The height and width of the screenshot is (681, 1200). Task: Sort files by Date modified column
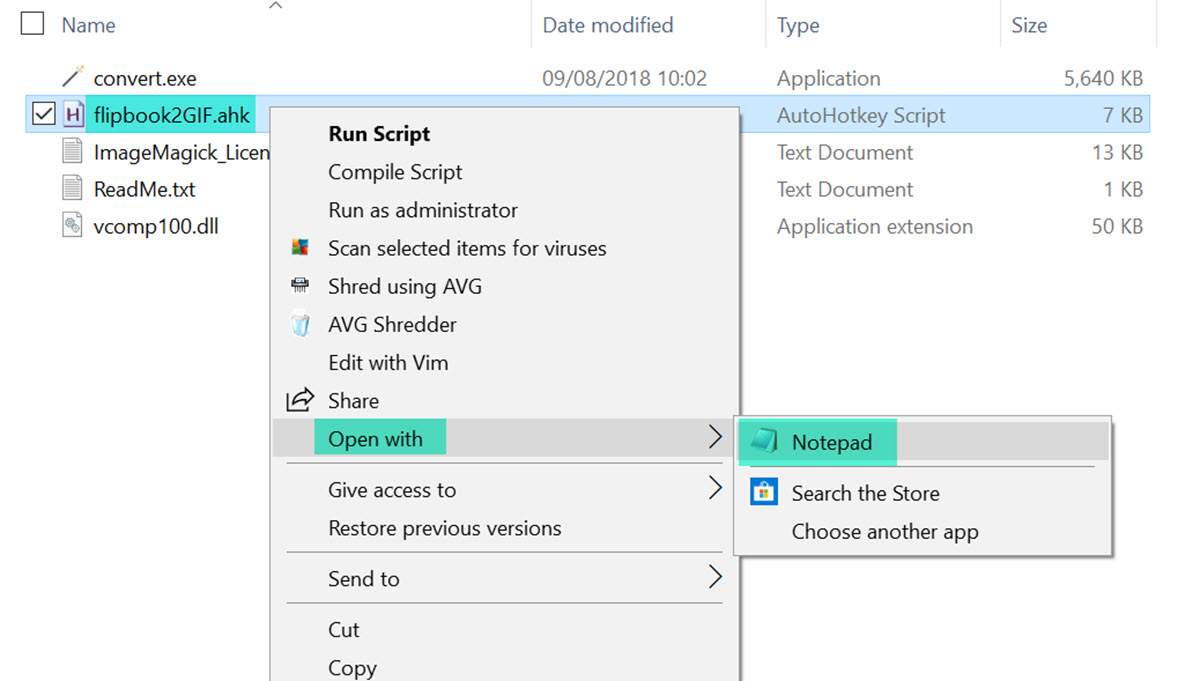coord(607,25)
